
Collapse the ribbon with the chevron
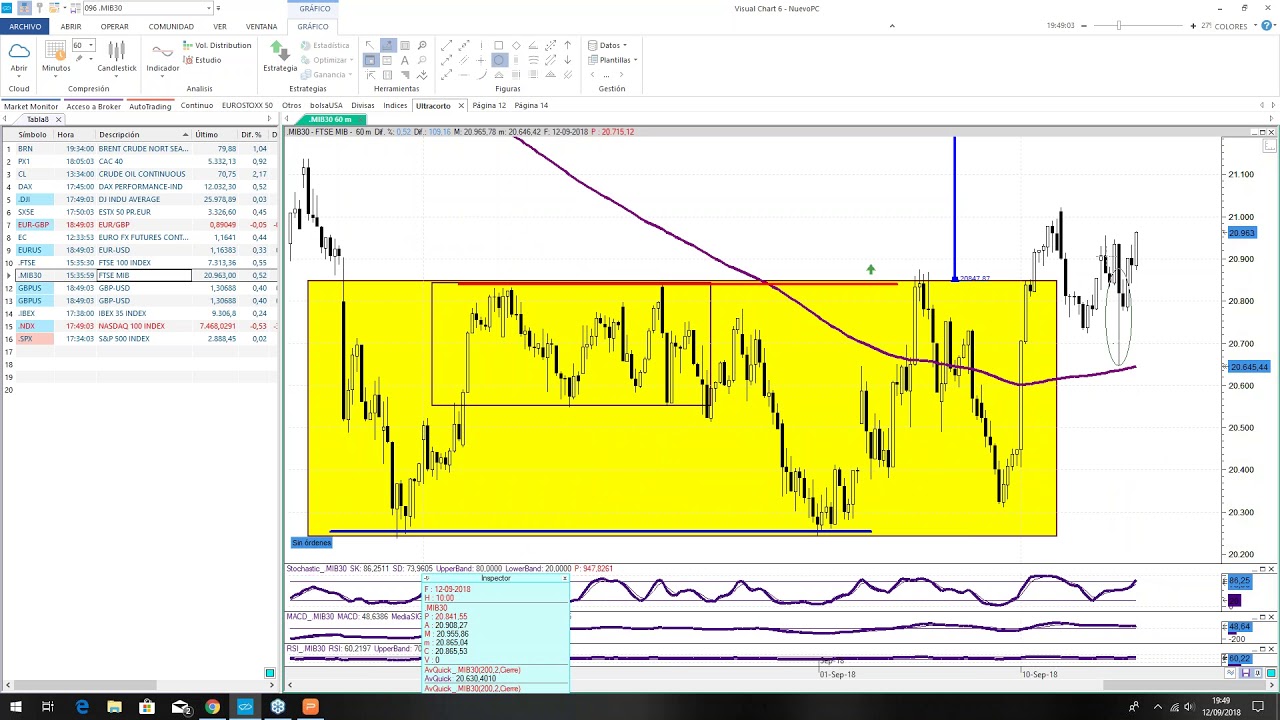pyautogui.click(x=891, y=26)
